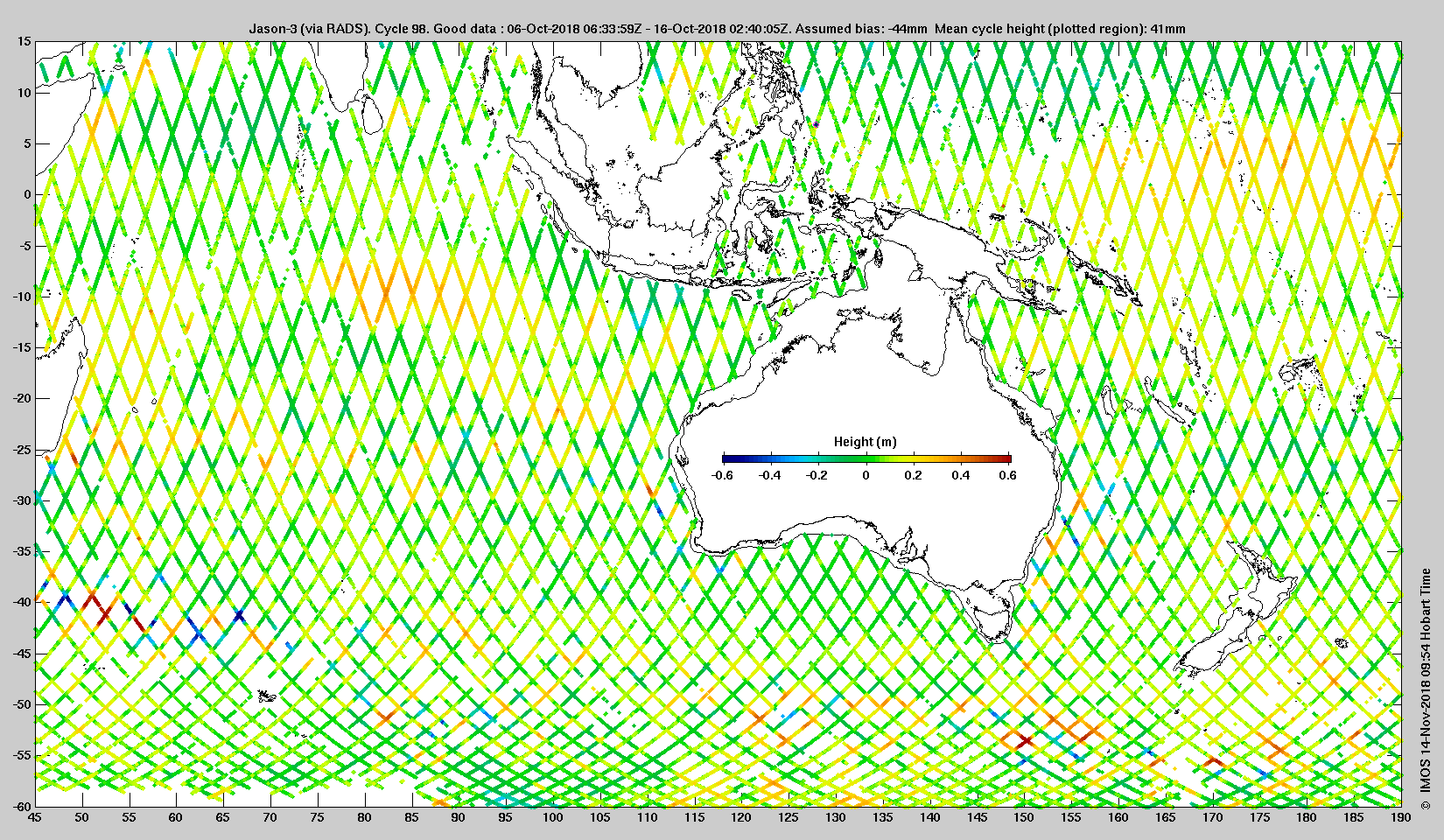Click longitude axis tick label "75"
Image resolution: width=1444 pixels, height=840 pixels.
[318, 818]
